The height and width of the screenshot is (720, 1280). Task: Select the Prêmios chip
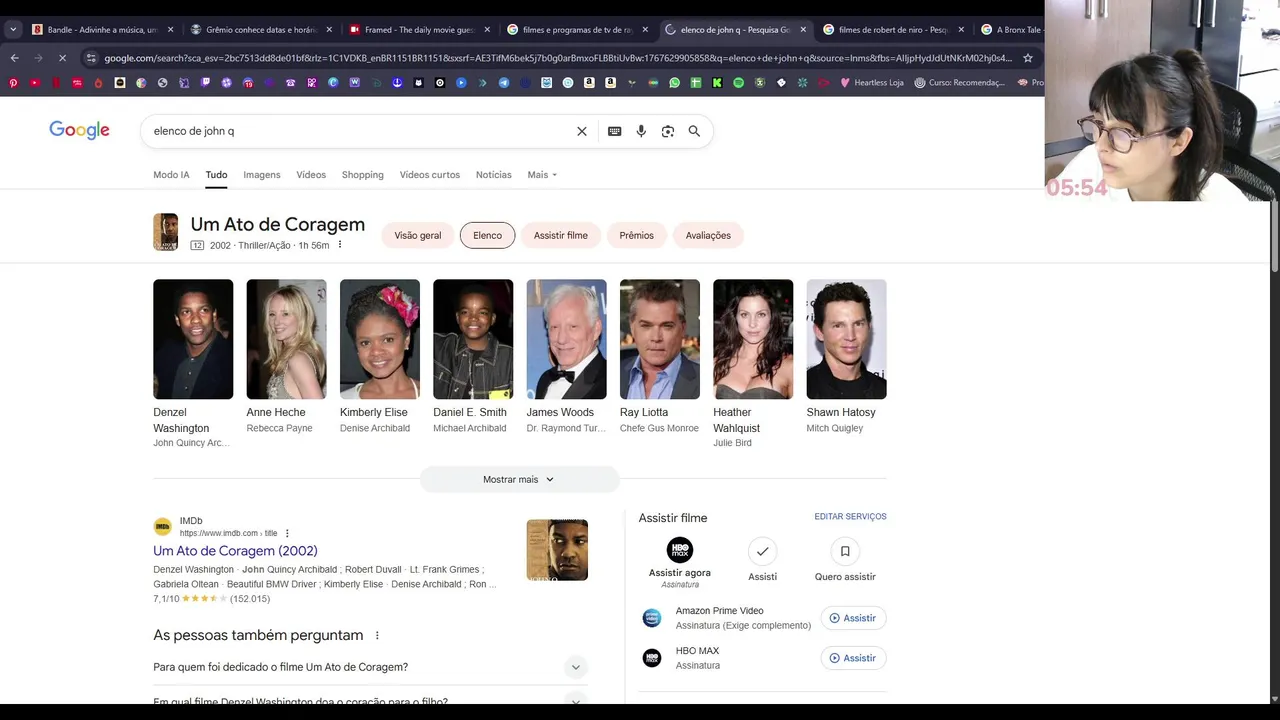[x=636, y=235]
